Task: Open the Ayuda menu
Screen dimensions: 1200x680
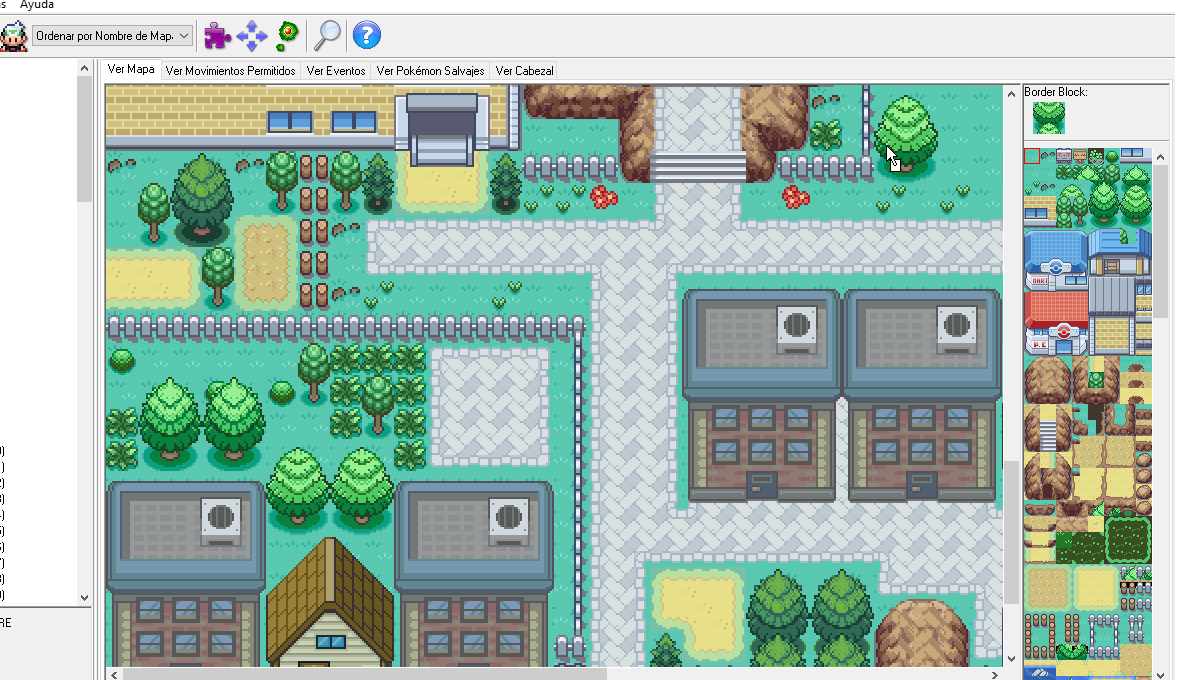Action: pyautogui.click(x=37, y=5)
